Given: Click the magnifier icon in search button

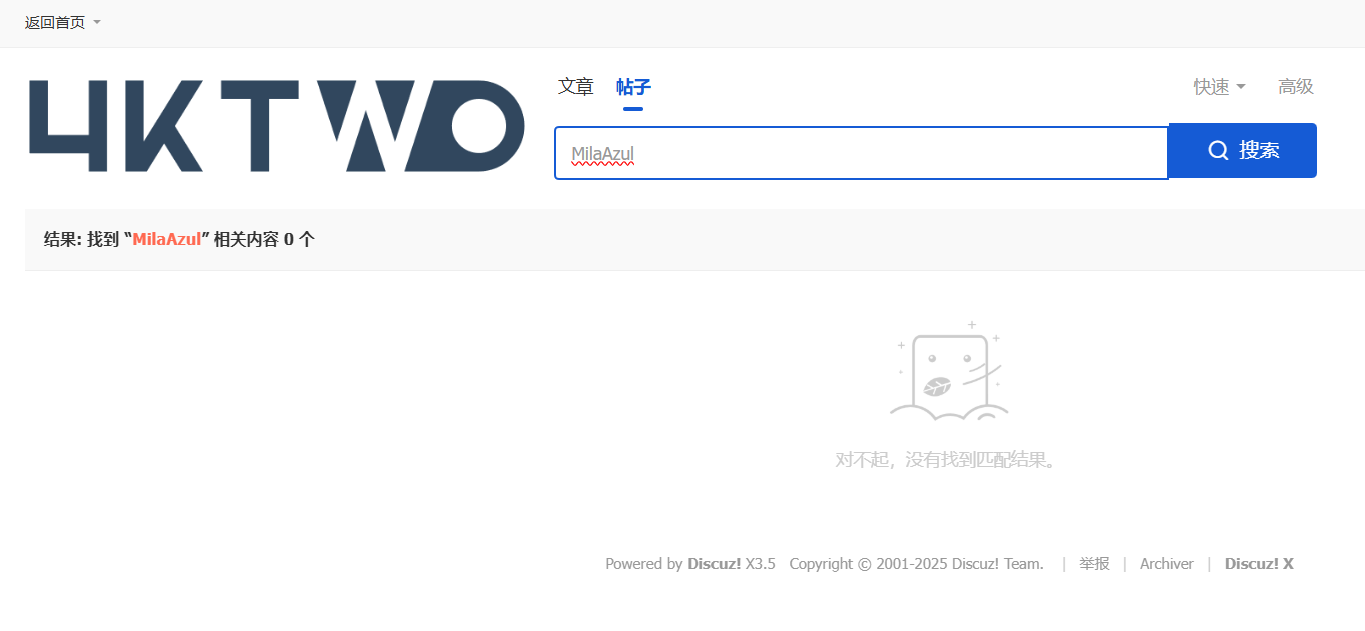Looking at the screenshot, I should pyautogui.click(x=1218, y=151).
